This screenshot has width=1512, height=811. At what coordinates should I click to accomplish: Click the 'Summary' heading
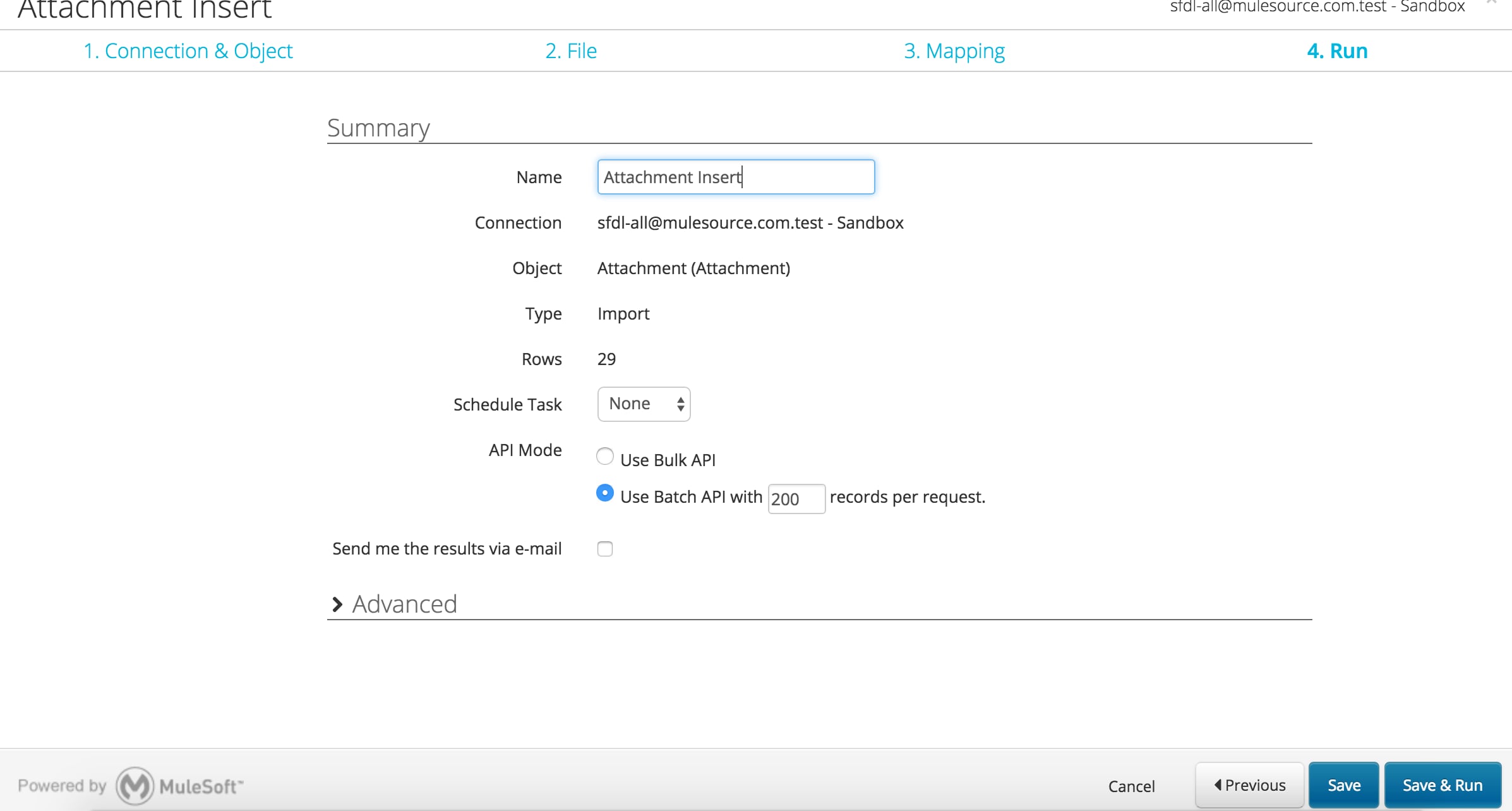pos(378,128)
